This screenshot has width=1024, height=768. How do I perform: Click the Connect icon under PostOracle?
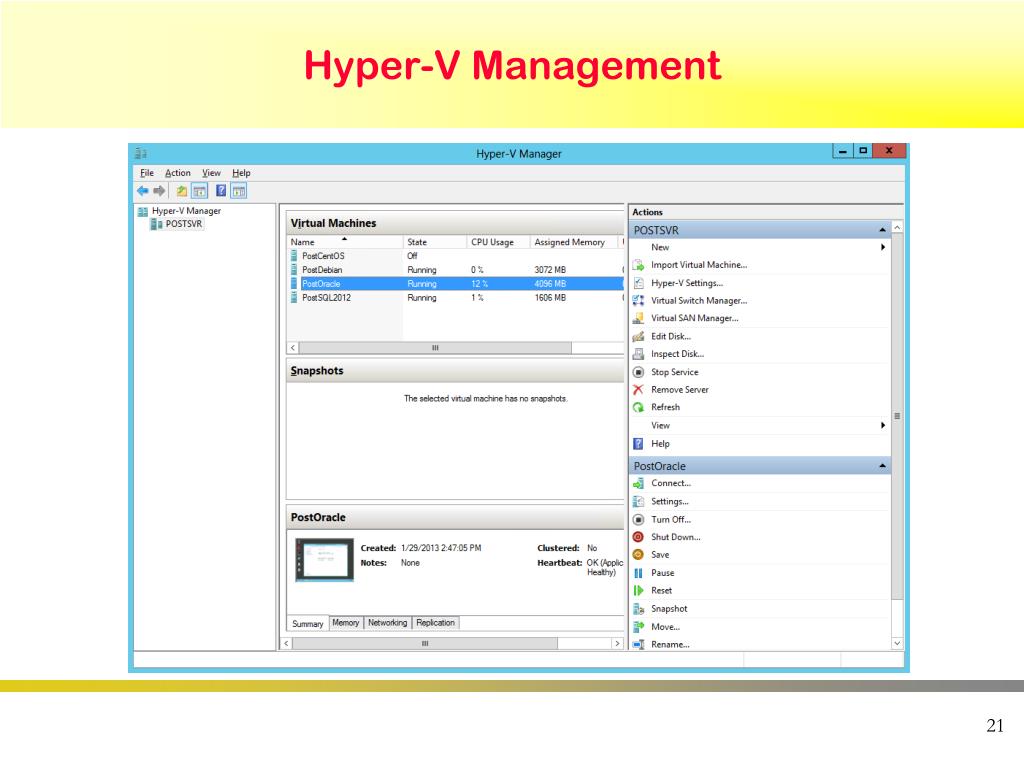(639, 483)
